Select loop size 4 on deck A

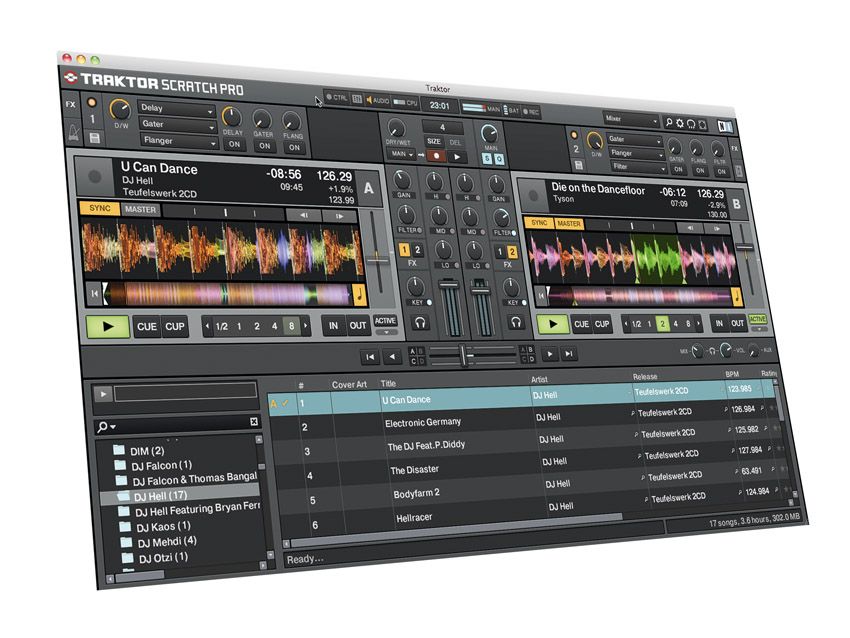[x=274, y=326]
